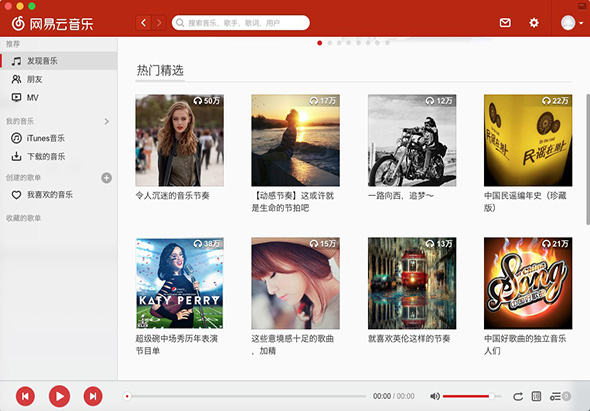Viewport: 590px width, 411px height.
Task: Click the download tray icon
Action: point(16,156)
